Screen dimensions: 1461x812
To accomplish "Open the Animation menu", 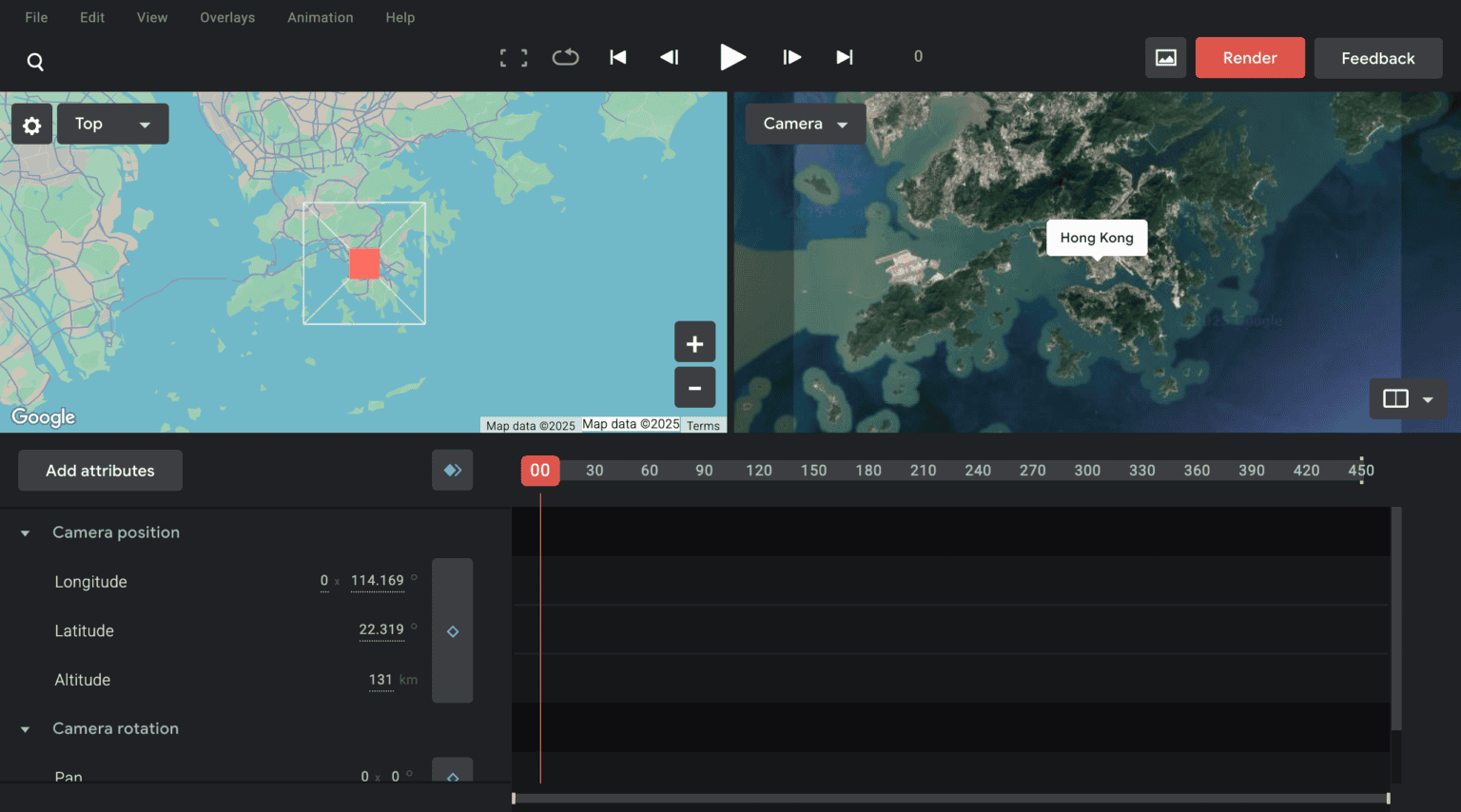I will tap(320, 17).
